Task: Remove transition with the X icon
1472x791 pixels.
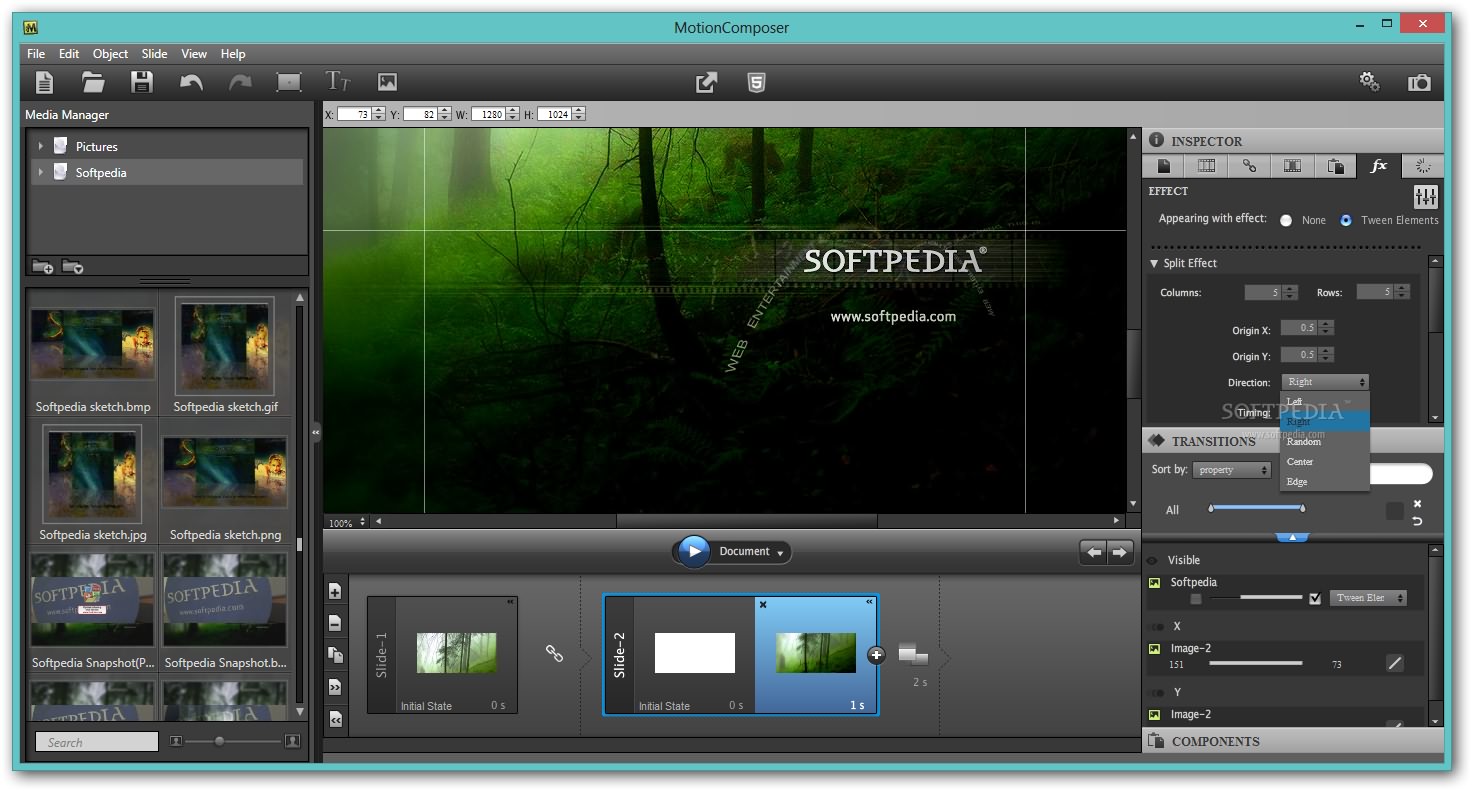Action: pos(1417,504)
